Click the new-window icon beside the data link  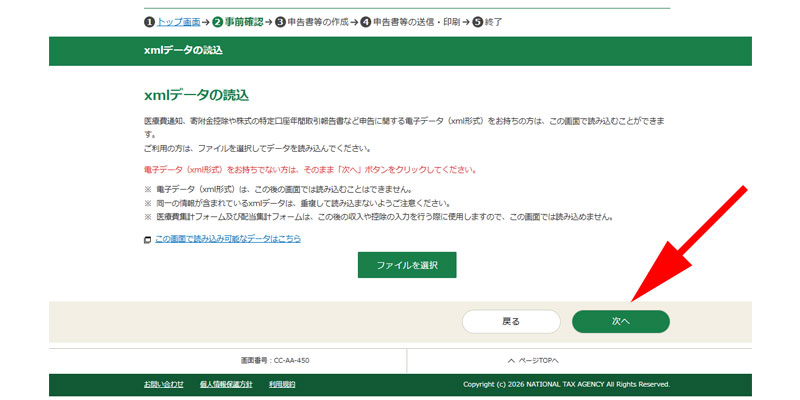[x=147, y=239]
